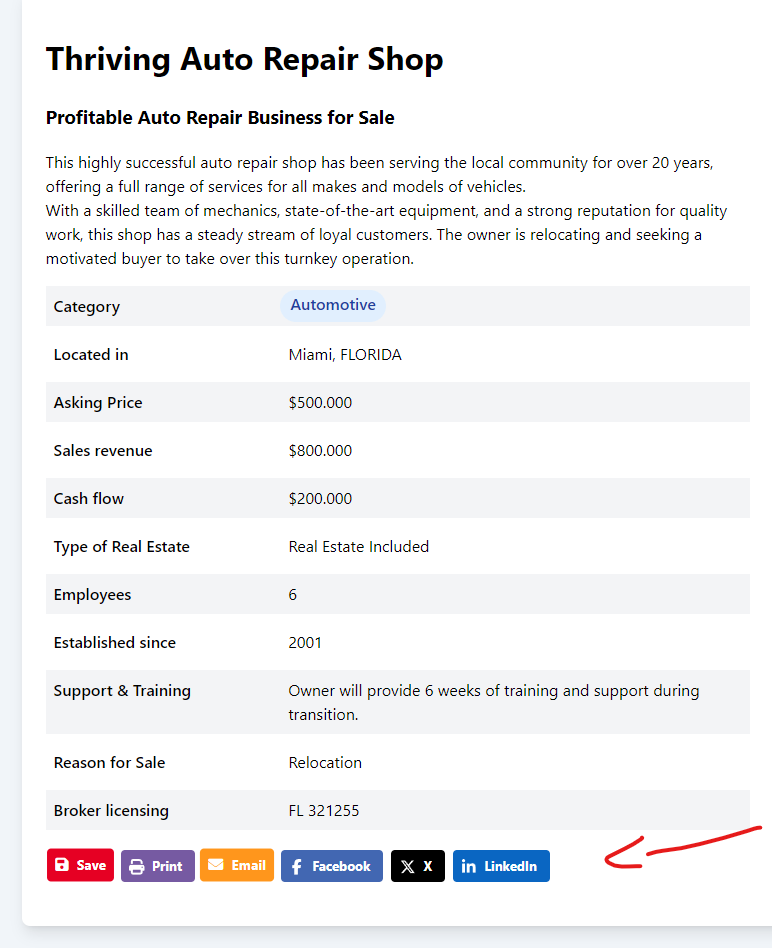The image size is (772, 948).
Task: Share listing via the X logo icon
Action: coord(407,867)
